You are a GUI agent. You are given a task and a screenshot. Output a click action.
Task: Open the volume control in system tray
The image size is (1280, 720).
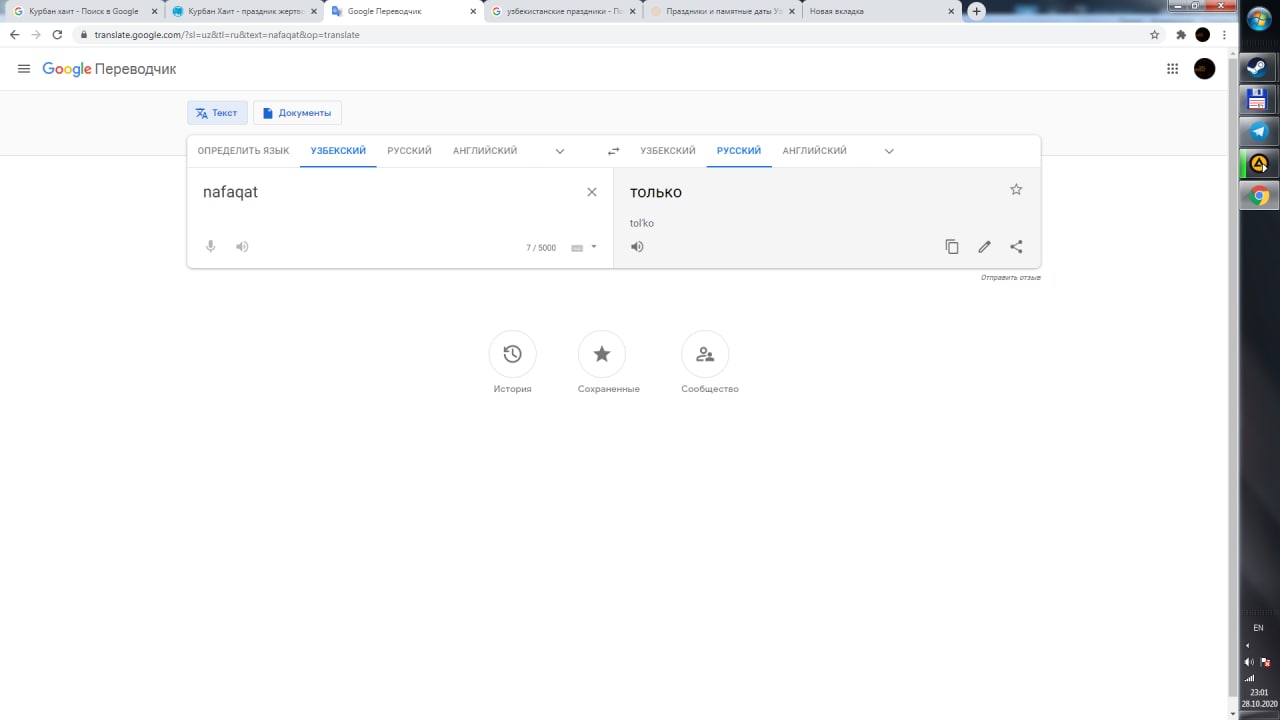pos(1249,662)
